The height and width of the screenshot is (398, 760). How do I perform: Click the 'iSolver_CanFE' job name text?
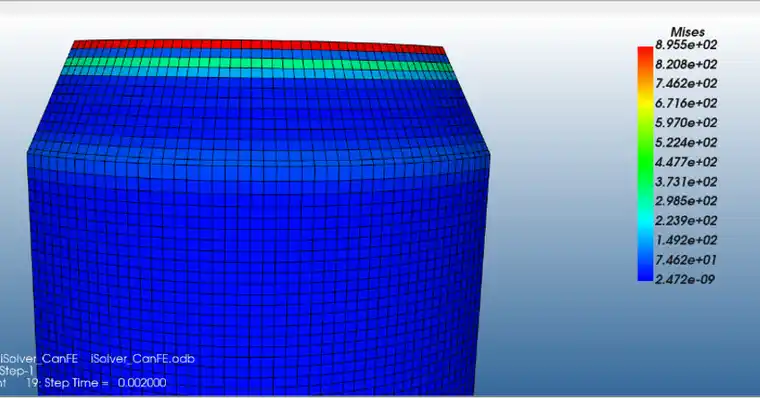click(39, 359)
